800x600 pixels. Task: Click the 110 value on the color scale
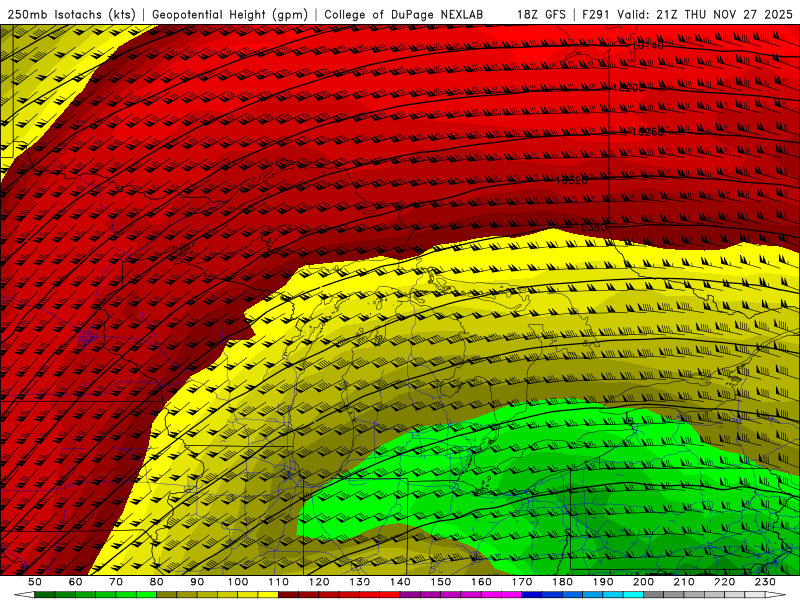(278, 582)
